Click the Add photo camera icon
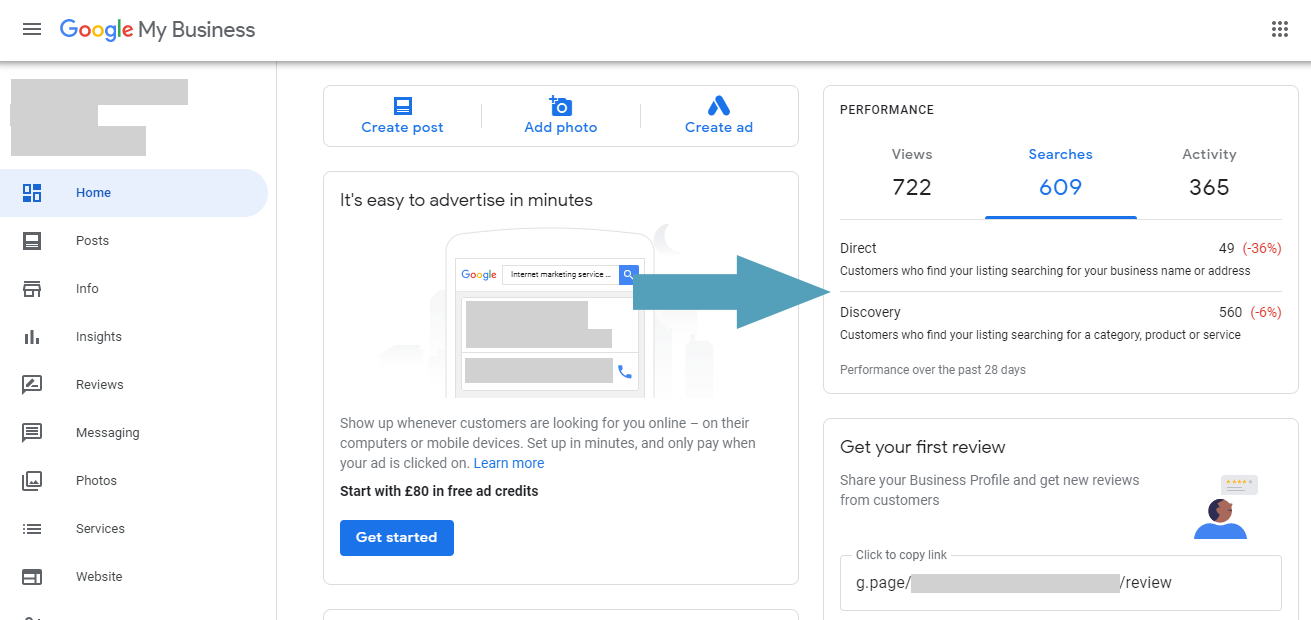This screenshot has height=620, width=1311. pos(560,106)
